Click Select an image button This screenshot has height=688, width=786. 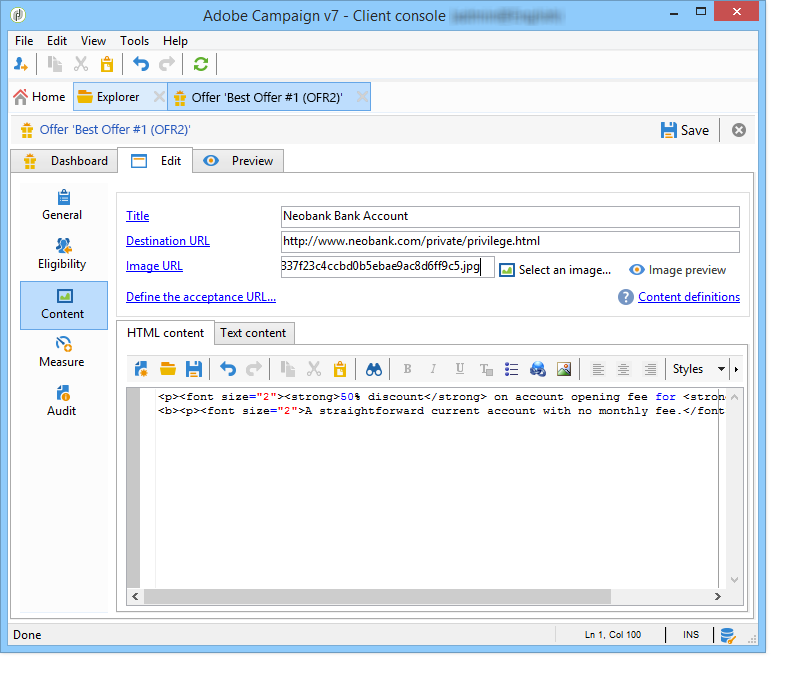[555, 270]
